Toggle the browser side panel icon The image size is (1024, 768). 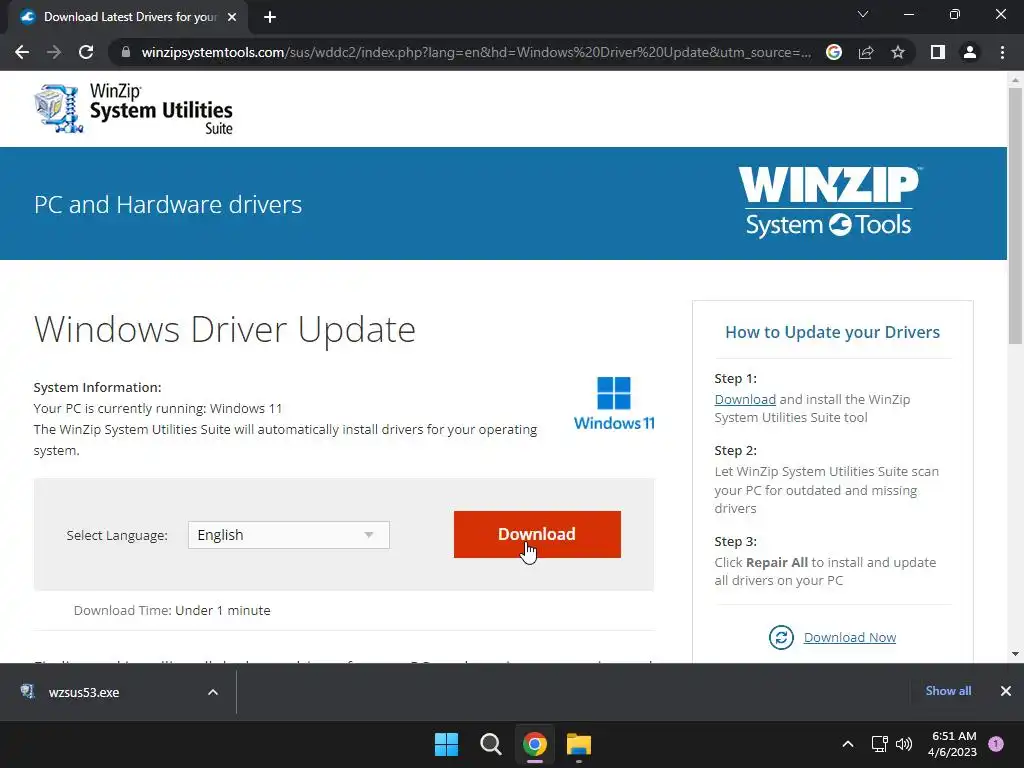click(938, 52)
